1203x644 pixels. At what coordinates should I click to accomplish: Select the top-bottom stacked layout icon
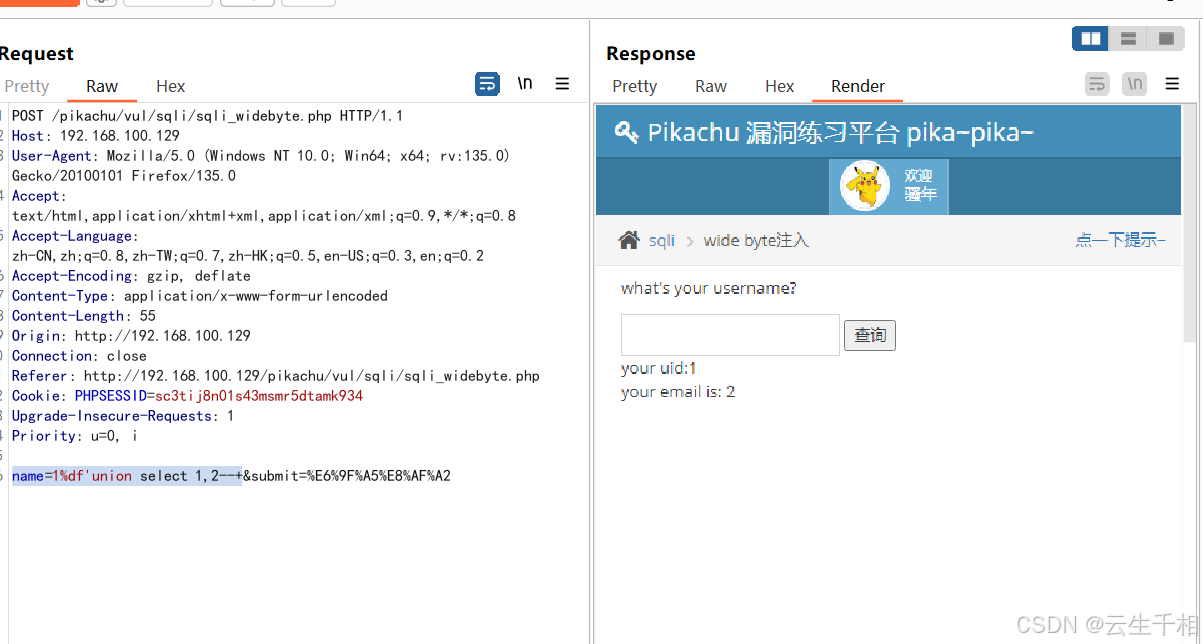coord(1128,39)
